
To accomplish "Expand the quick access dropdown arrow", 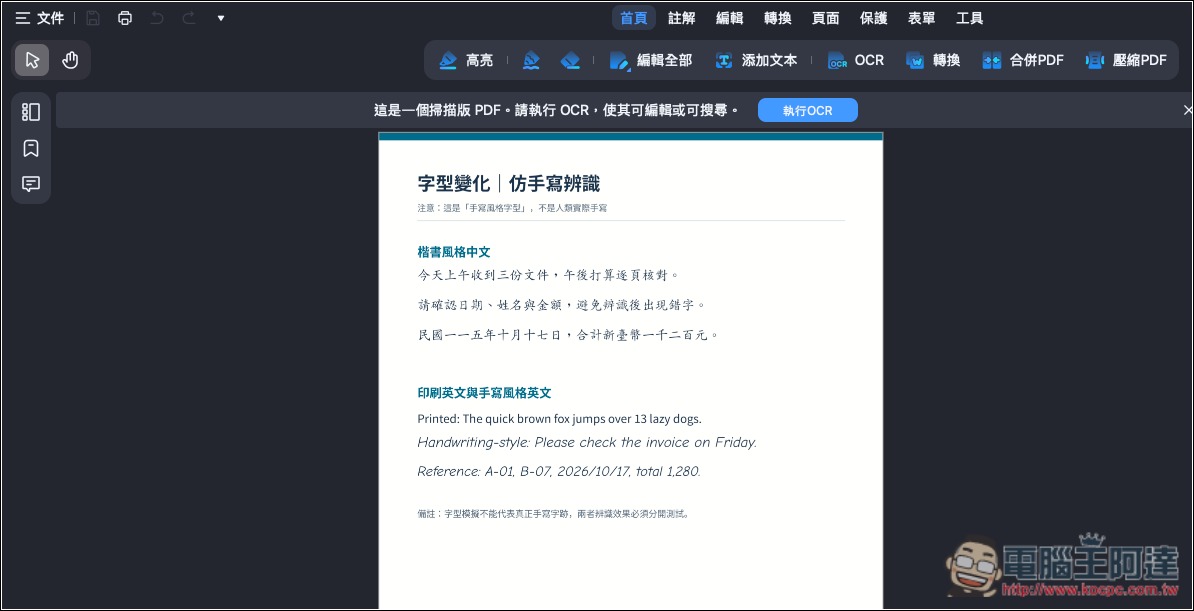I will [x=221, y=18].
